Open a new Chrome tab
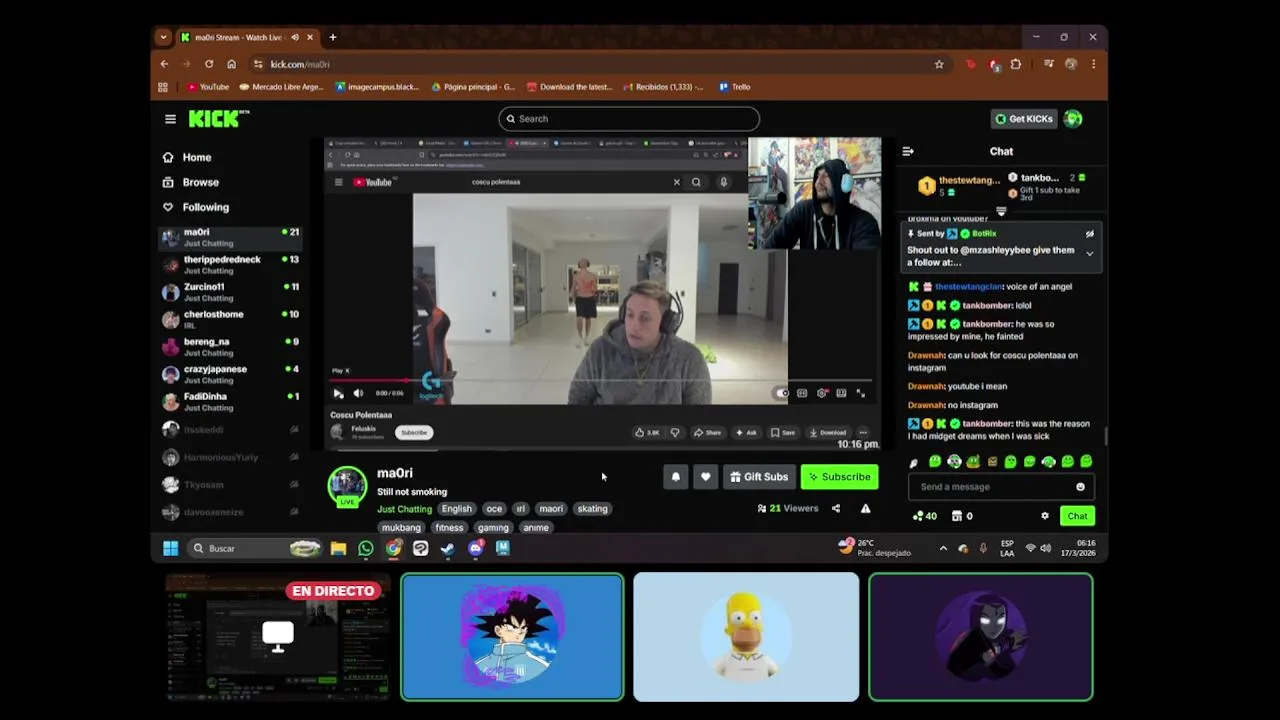The image size is (1280, 720). pyautogui.click(x=333, y=37)
